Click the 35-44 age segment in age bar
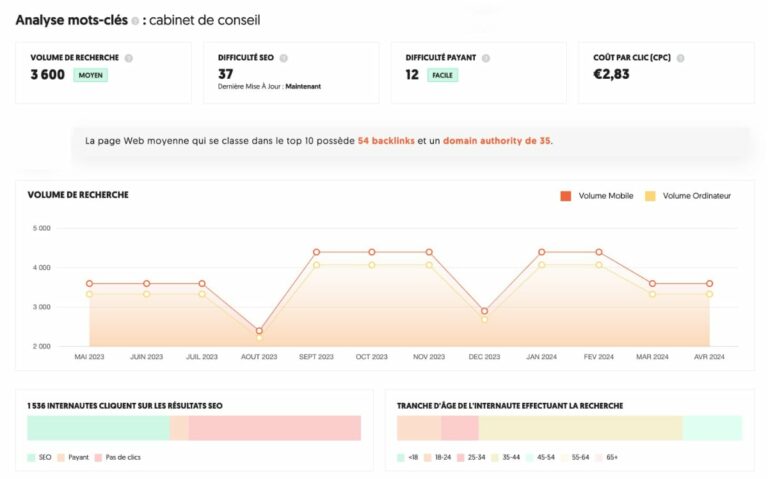The image size is (768, 479). [580, 428]
